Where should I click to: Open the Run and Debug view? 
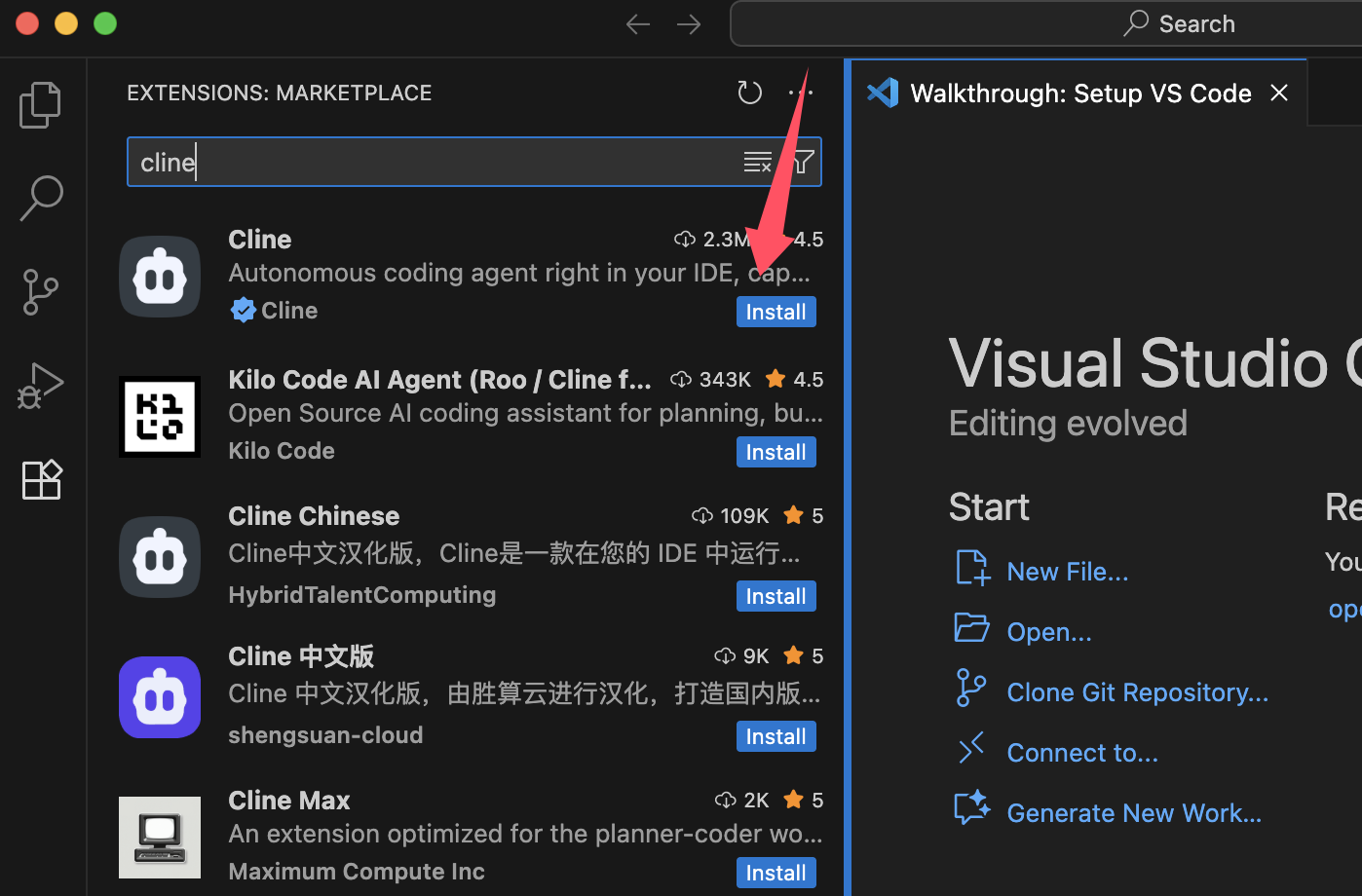pyautogui.click(x=40, y=386)
